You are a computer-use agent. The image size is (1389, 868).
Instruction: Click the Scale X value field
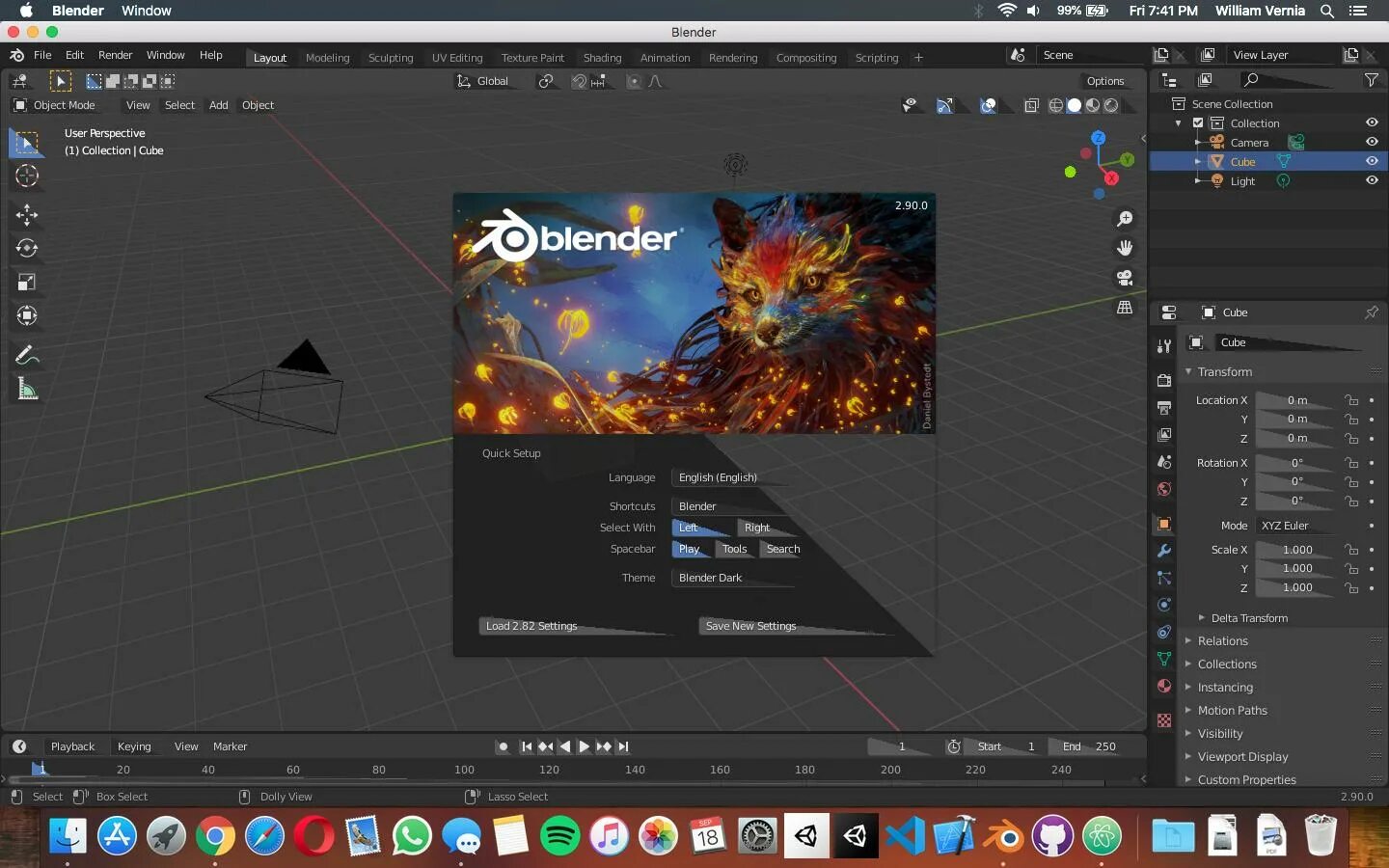click(x=1297, y=550)
